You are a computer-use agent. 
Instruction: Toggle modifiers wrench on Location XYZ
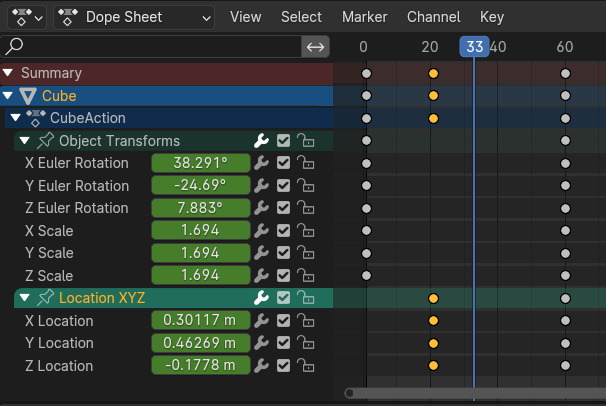262,298
